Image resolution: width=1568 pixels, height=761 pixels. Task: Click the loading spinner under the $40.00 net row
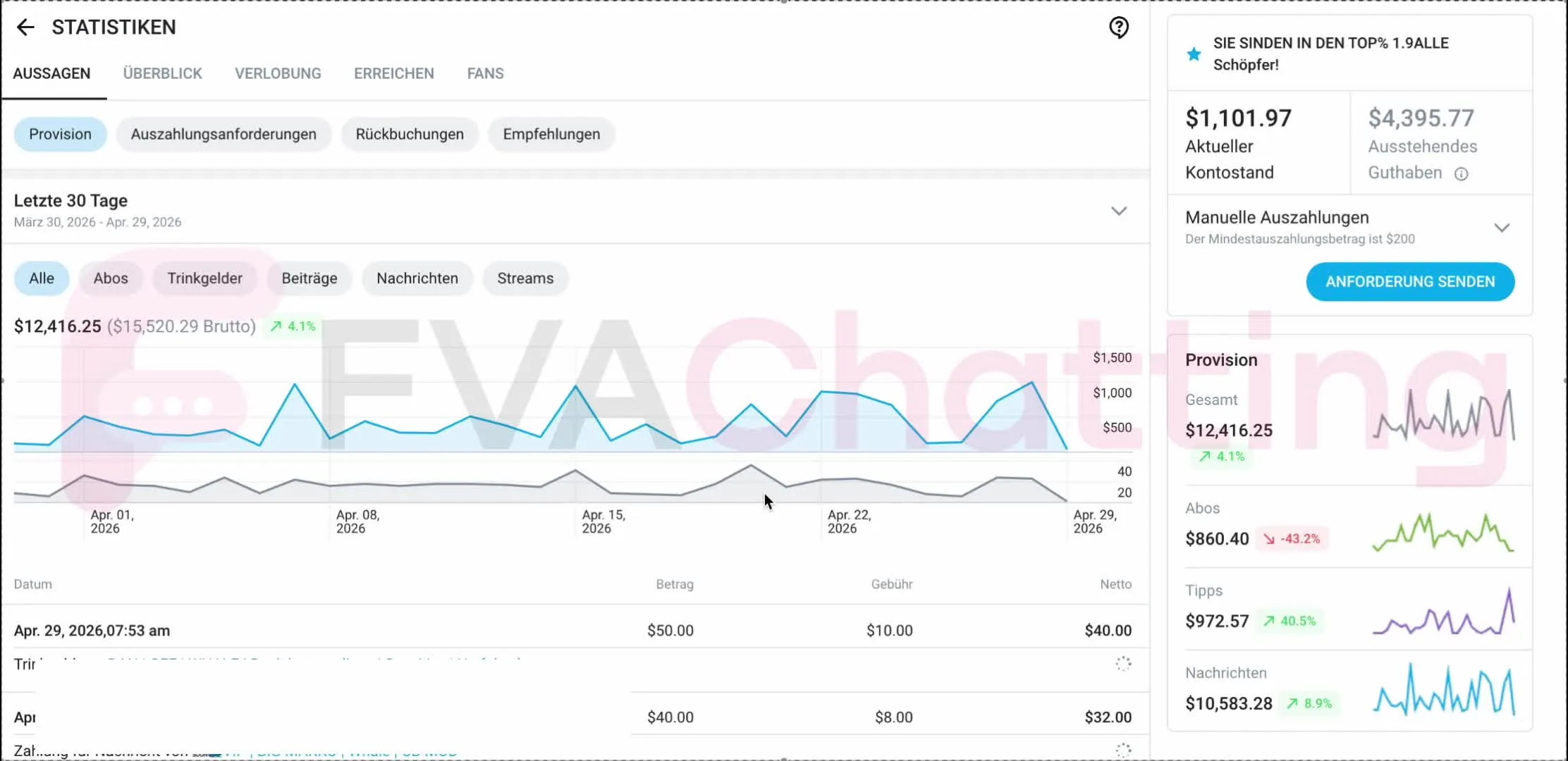(1123, 663)
